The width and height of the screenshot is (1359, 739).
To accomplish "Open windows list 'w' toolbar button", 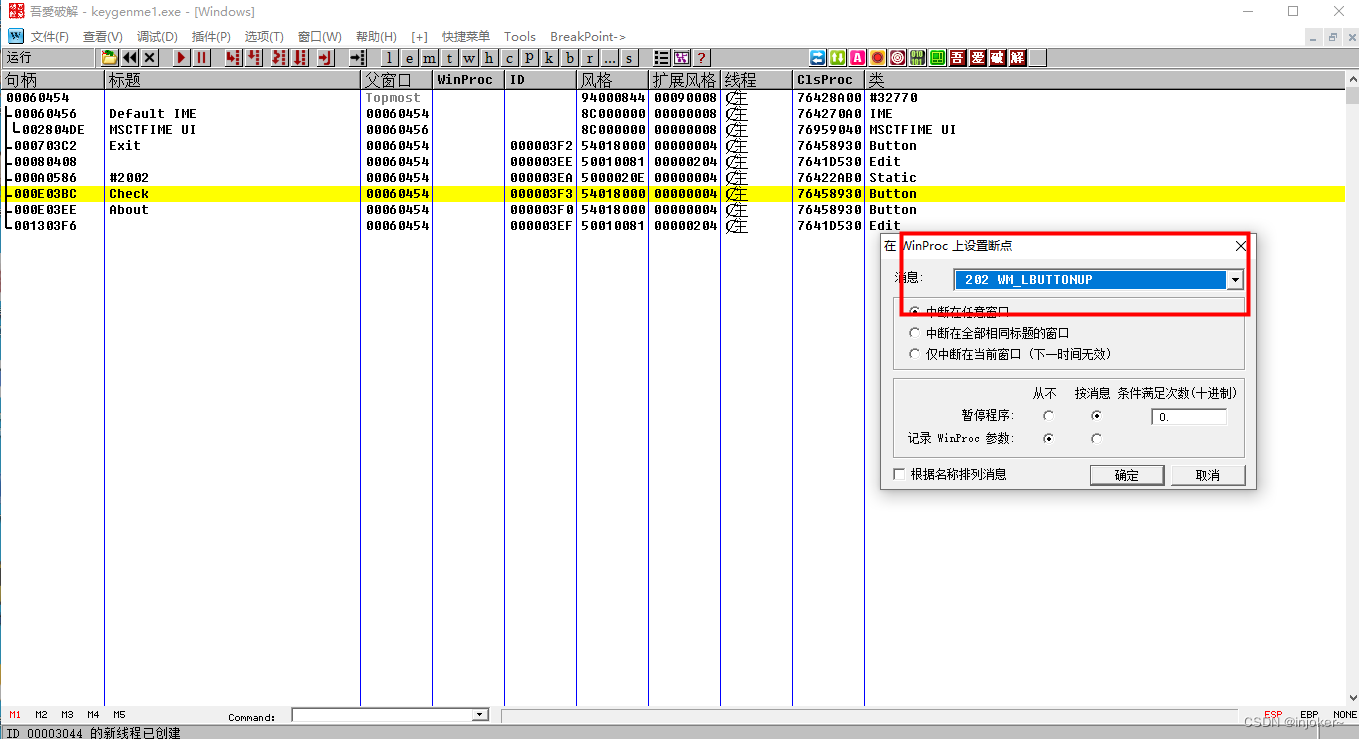I will tap(469, 58).
